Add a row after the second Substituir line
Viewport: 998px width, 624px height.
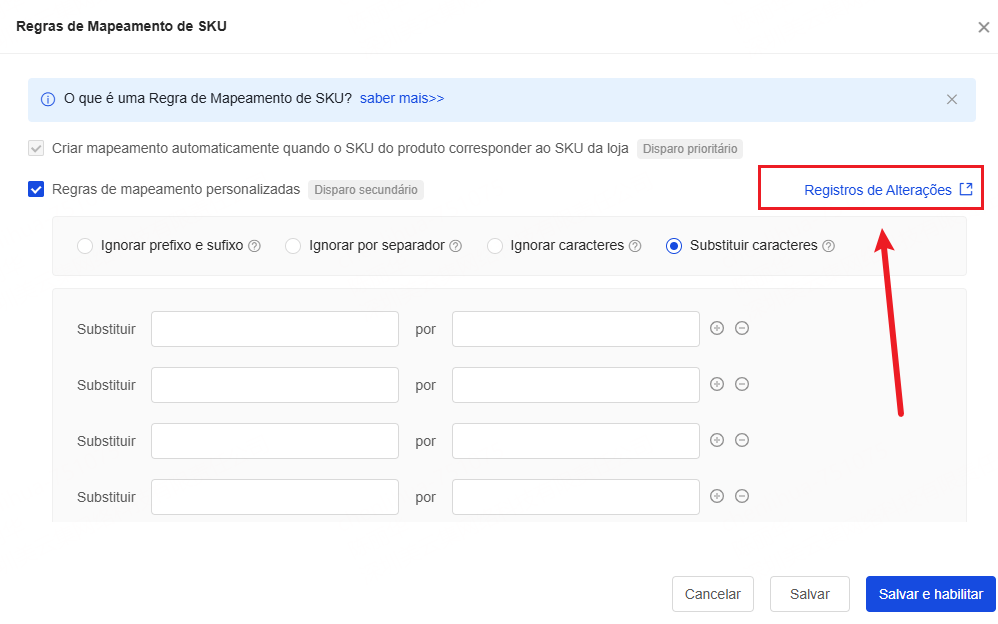coord(717,385)
